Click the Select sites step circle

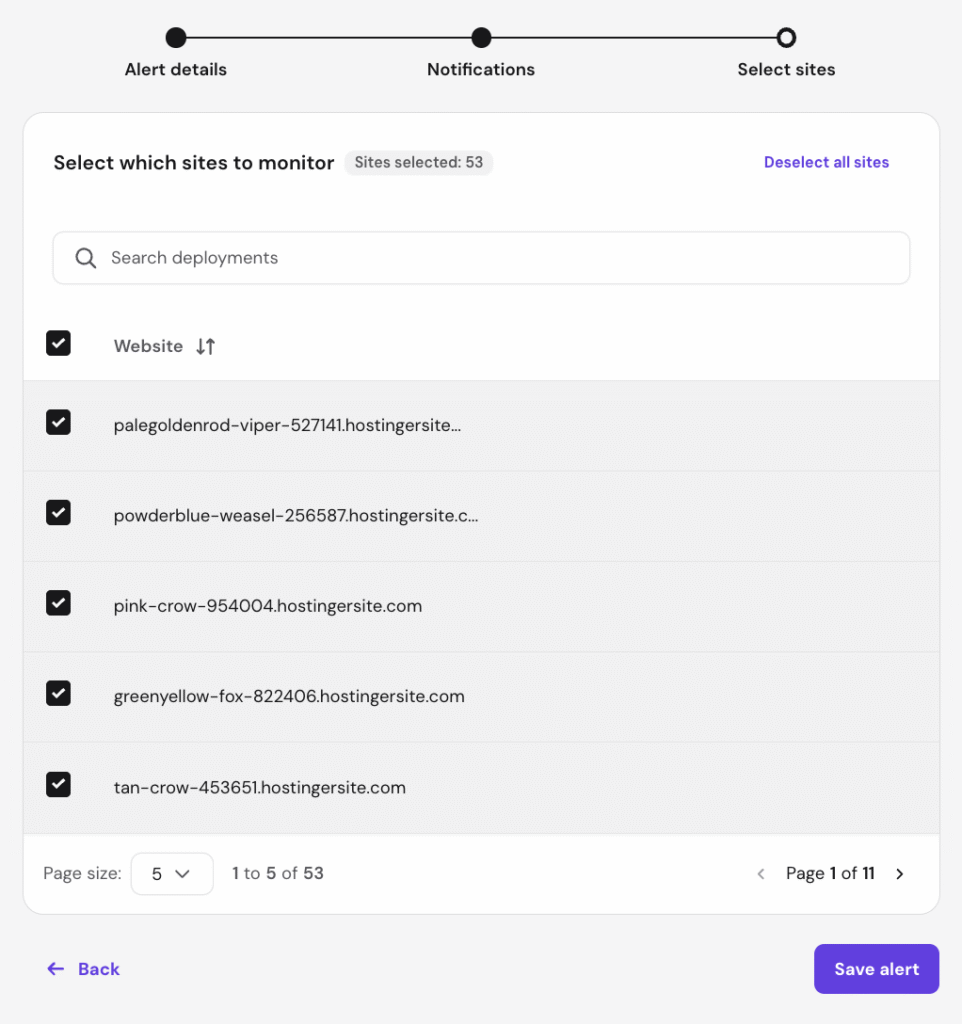pos(786,38)
